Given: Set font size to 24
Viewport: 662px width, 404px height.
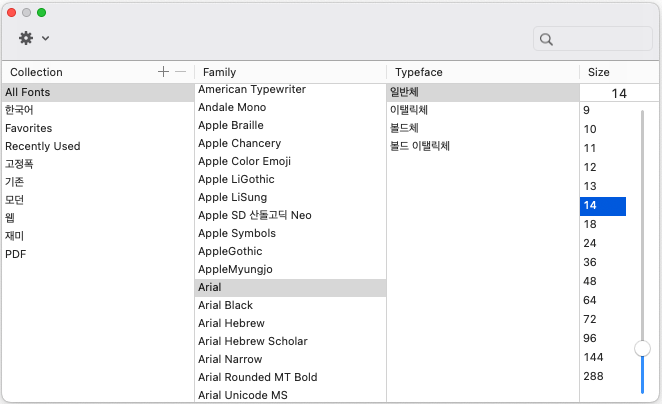Looking at the screenshot, I should click(603, 243).
